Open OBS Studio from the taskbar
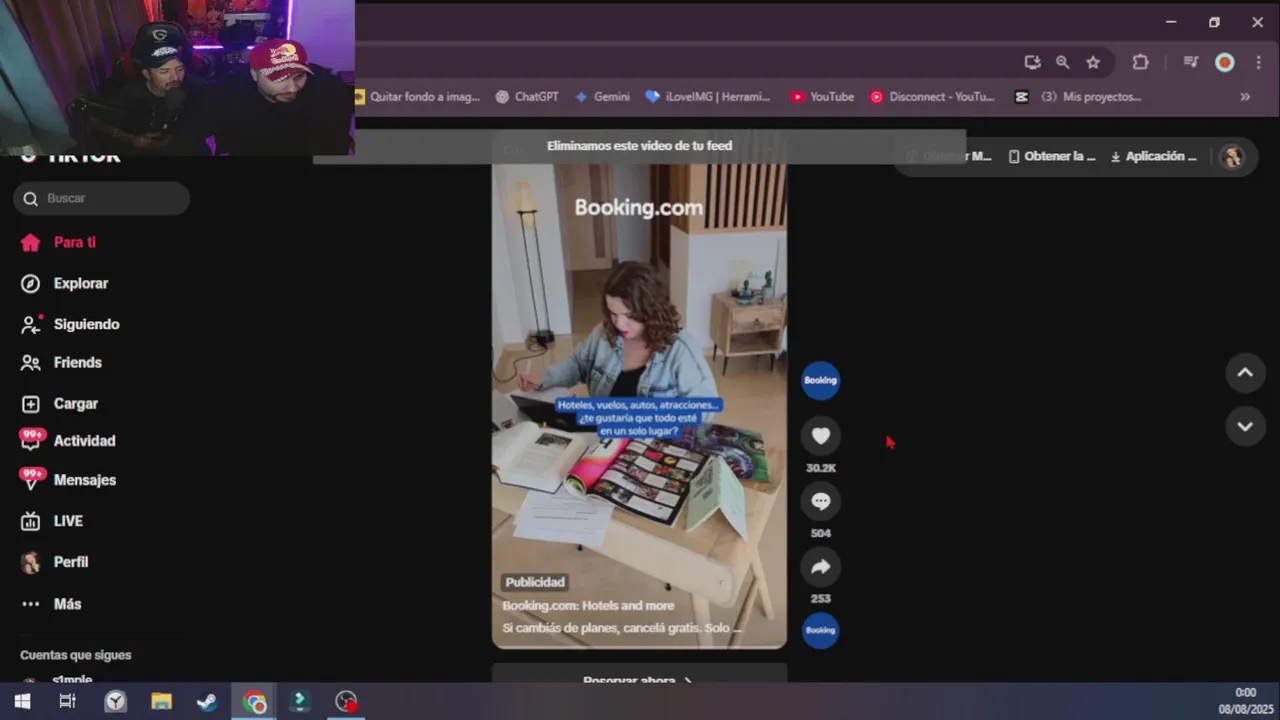Screen dimensions: 1280x720 pos(346,701)
